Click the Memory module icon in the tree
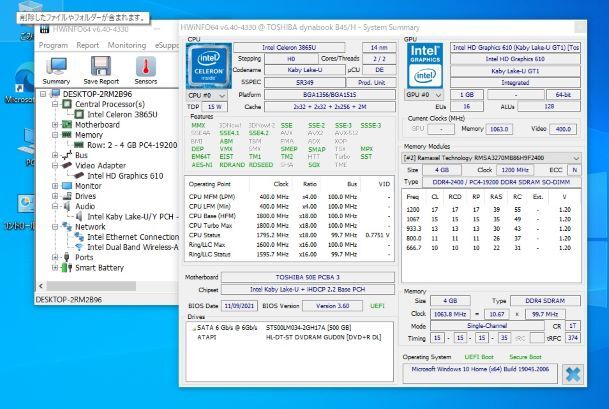Image resolution: width=609 pixels, height=409 pixels. click(x=67, y=135)
